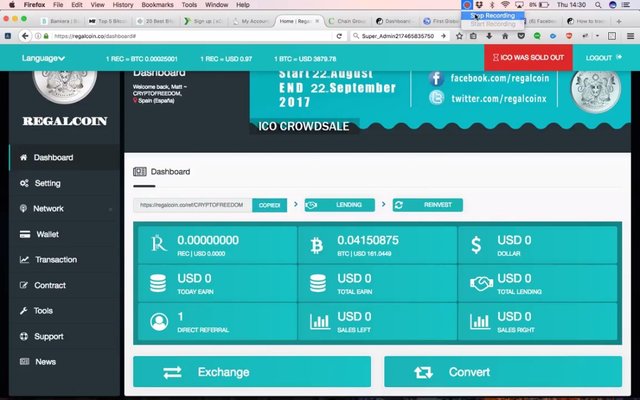This screenshot has height=400, width=640.
Task: Switch to the Chain Group tab
Action: pyautogui.click(x=347, y=21)
